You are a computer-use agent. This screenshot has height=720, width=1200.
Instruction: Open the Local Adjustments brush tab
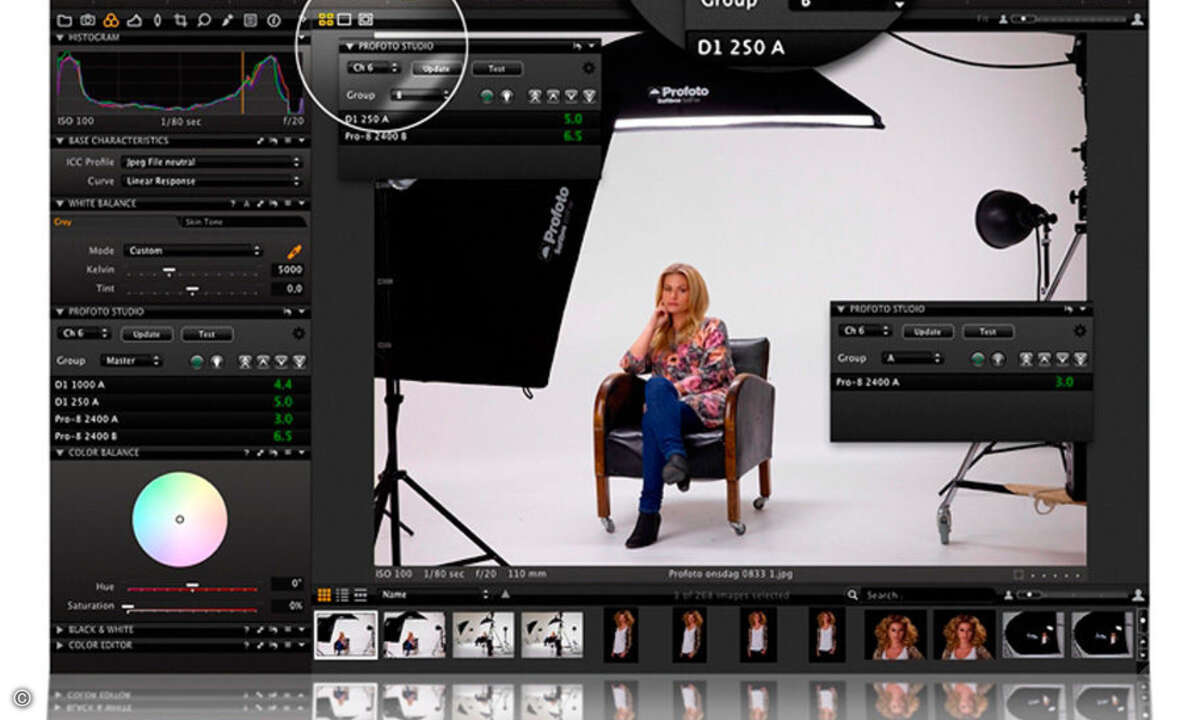point(226,19)
